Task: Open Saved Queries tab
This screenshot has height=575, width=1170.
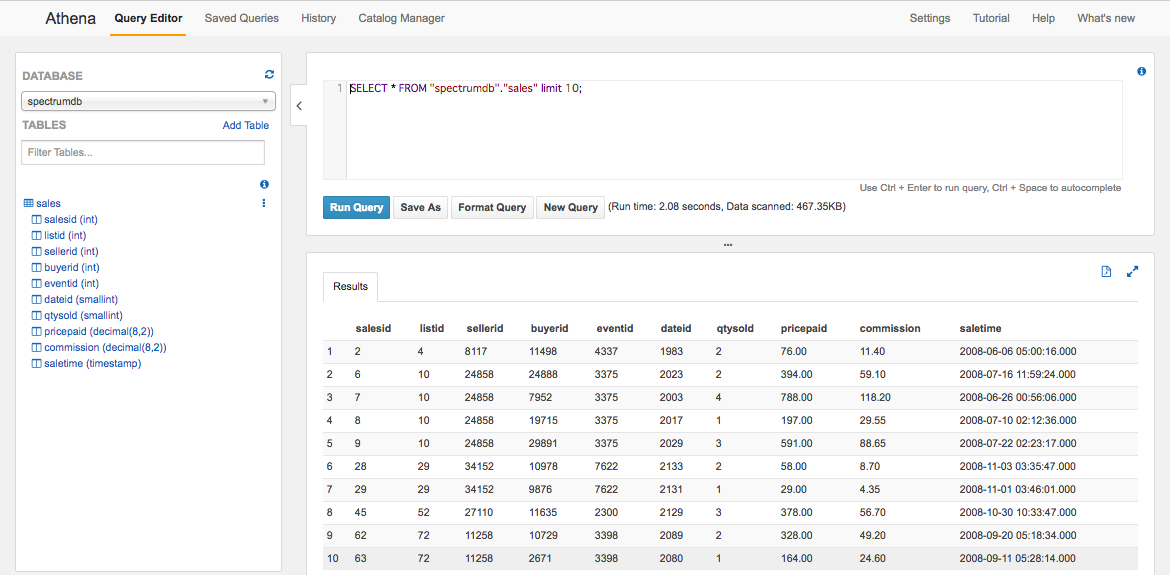Action: pos(242,18)
